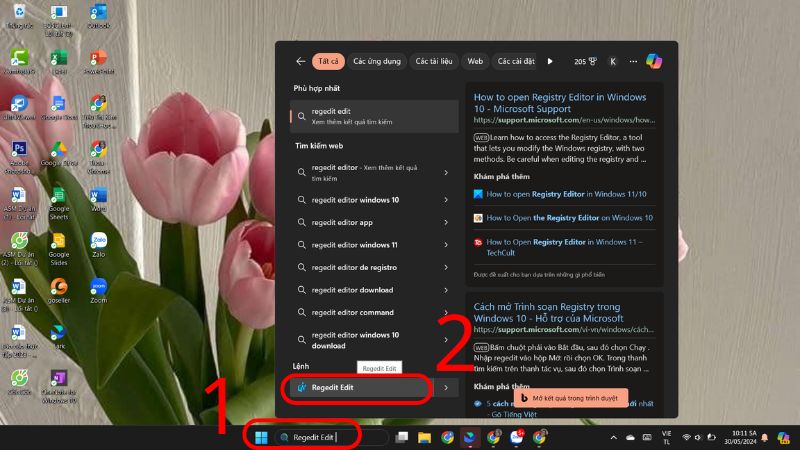Select the Photoshop desktop shortcut

pyautogui.click(x=19, y=157)
